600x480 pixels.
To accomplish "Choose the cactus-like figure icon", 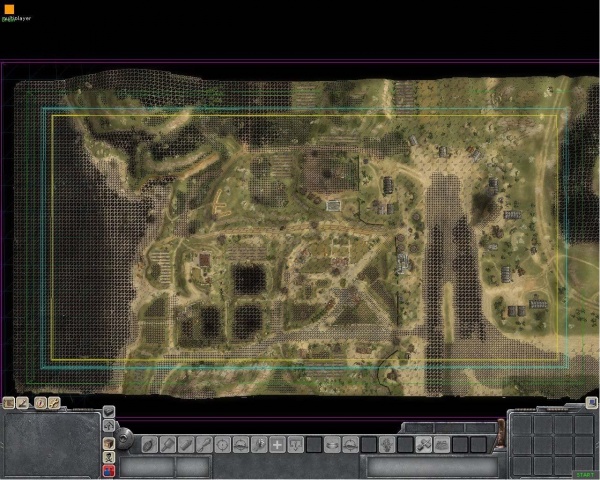I will point(387,445).
